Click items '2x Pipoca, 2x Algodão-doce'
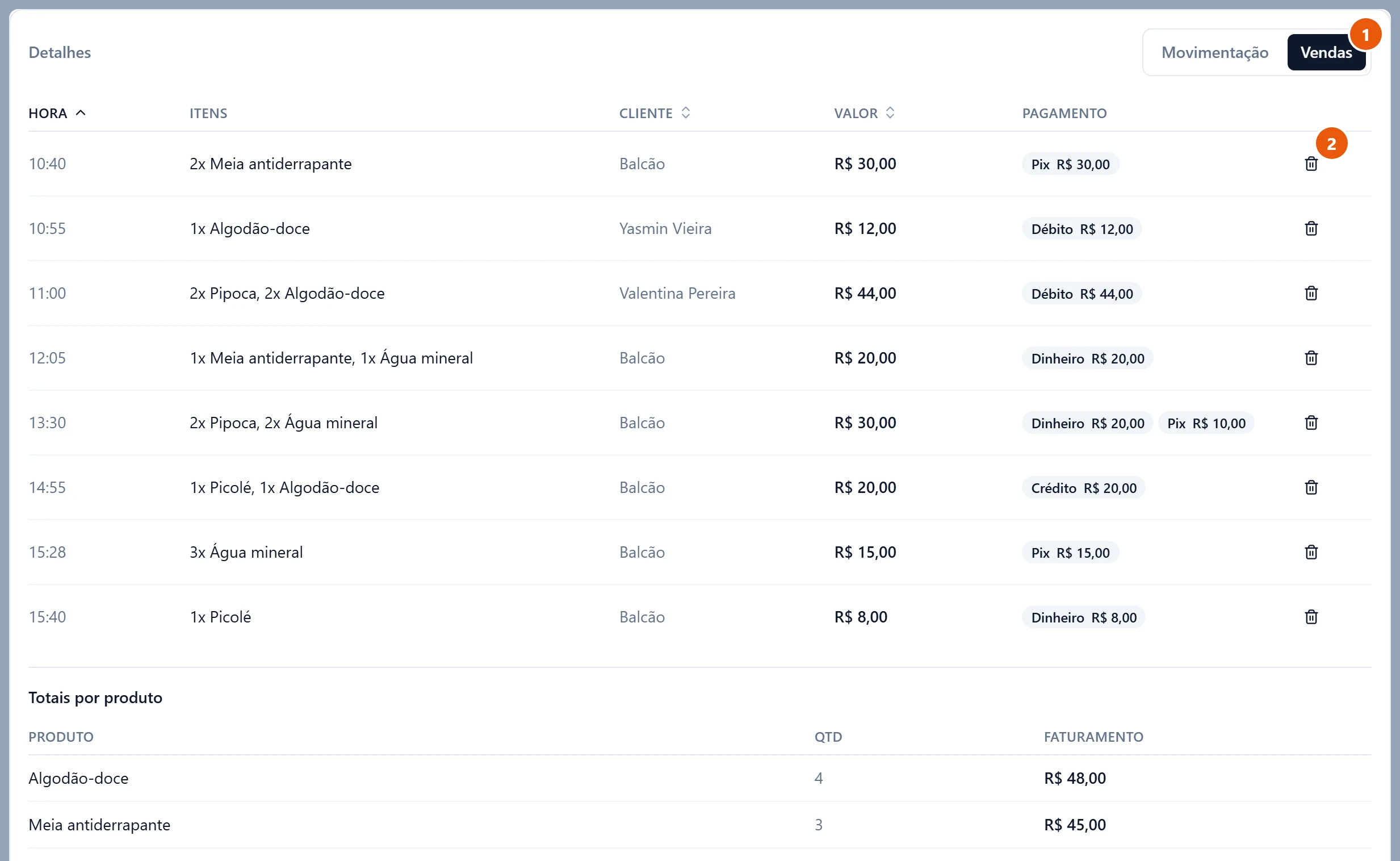 287,293
